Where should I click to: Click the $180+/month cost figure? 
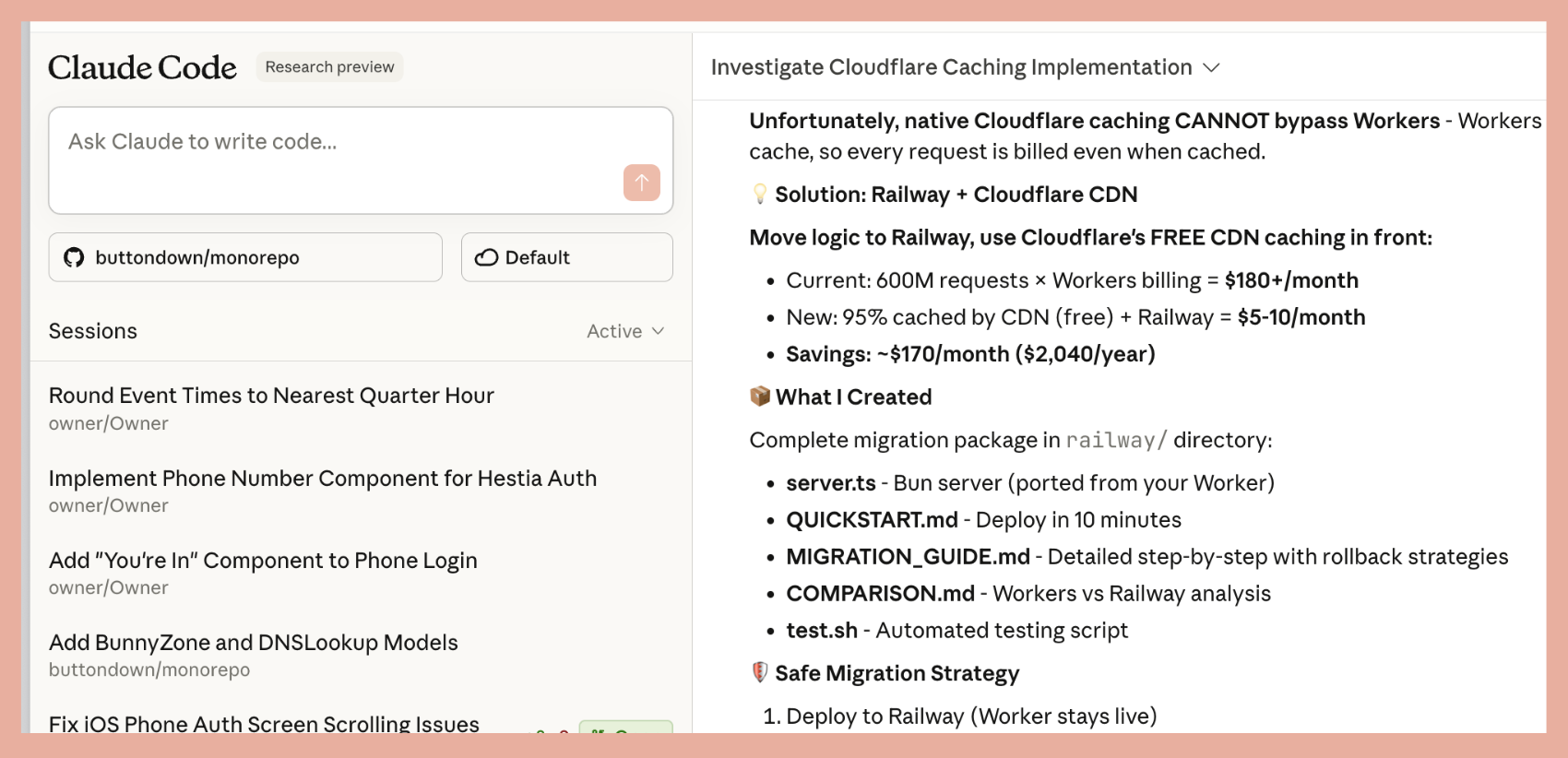pos(1291,280)
